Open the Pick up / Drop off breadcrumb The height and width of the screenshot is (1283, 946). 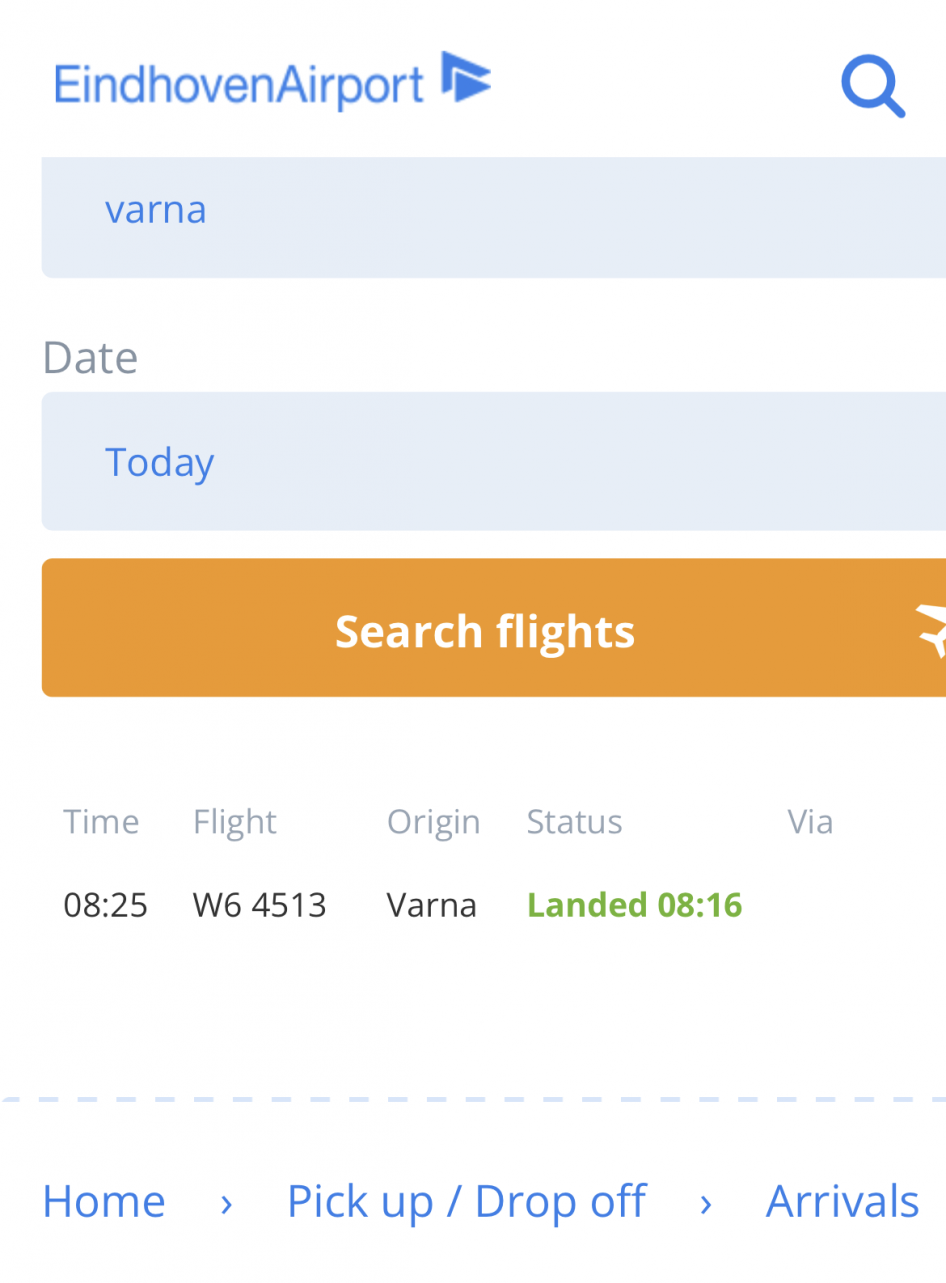tap(466, 1201)
